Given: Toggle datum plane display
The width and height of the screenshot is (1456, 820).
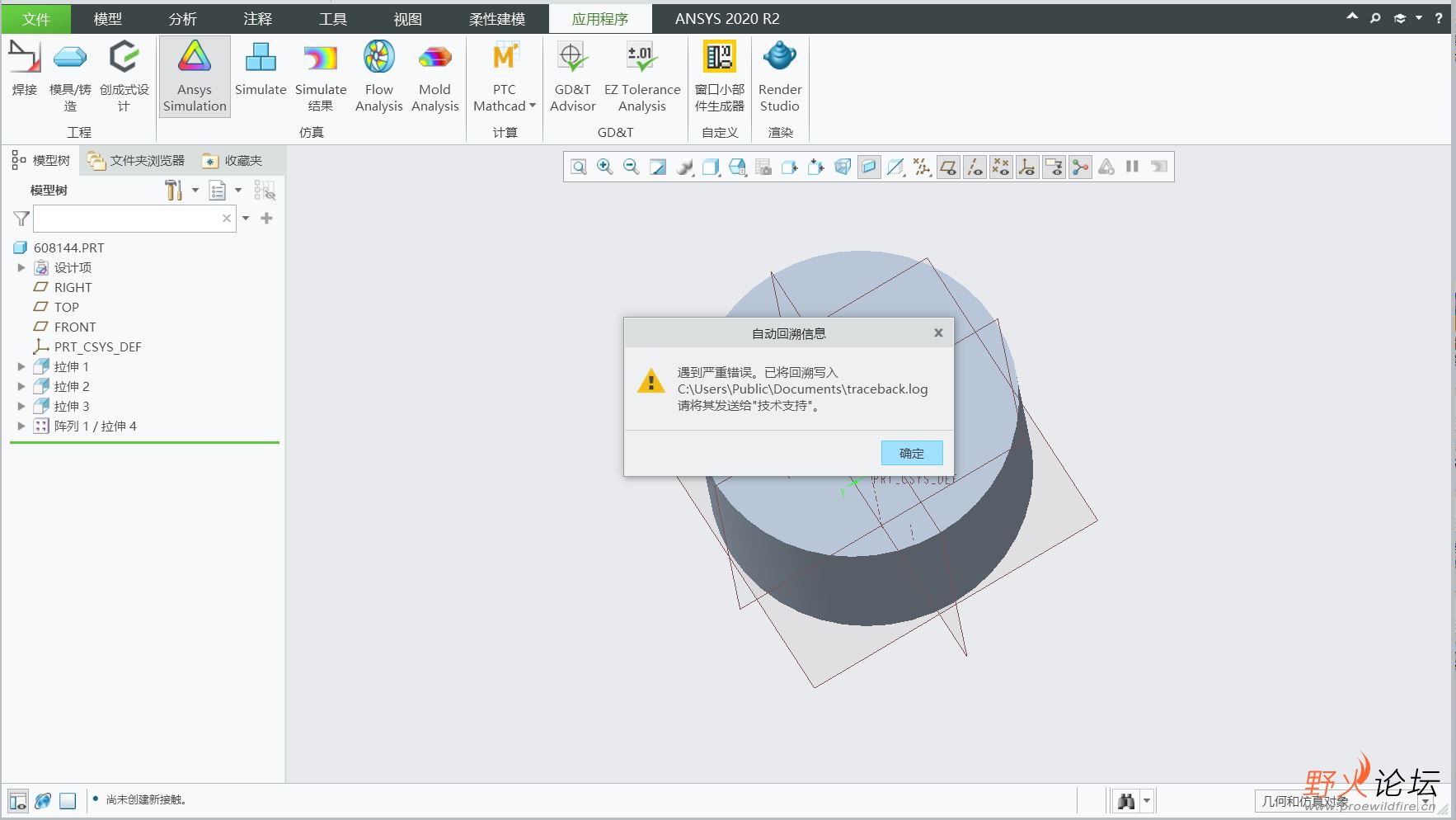Looking at the screenshot, I should pyautogui.click(x=948, y=167).
